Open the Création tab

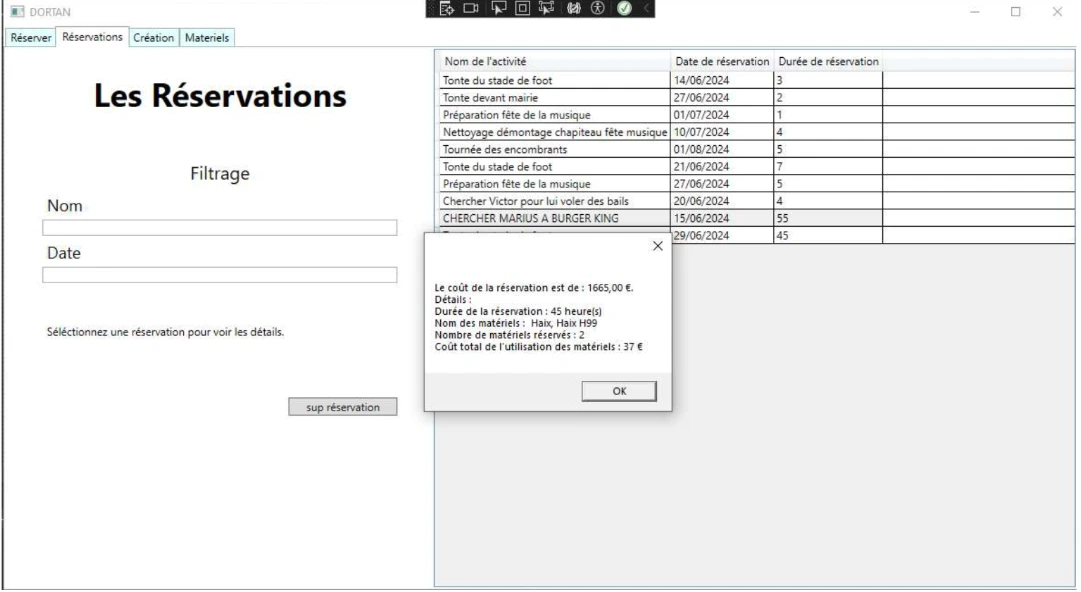153,37
